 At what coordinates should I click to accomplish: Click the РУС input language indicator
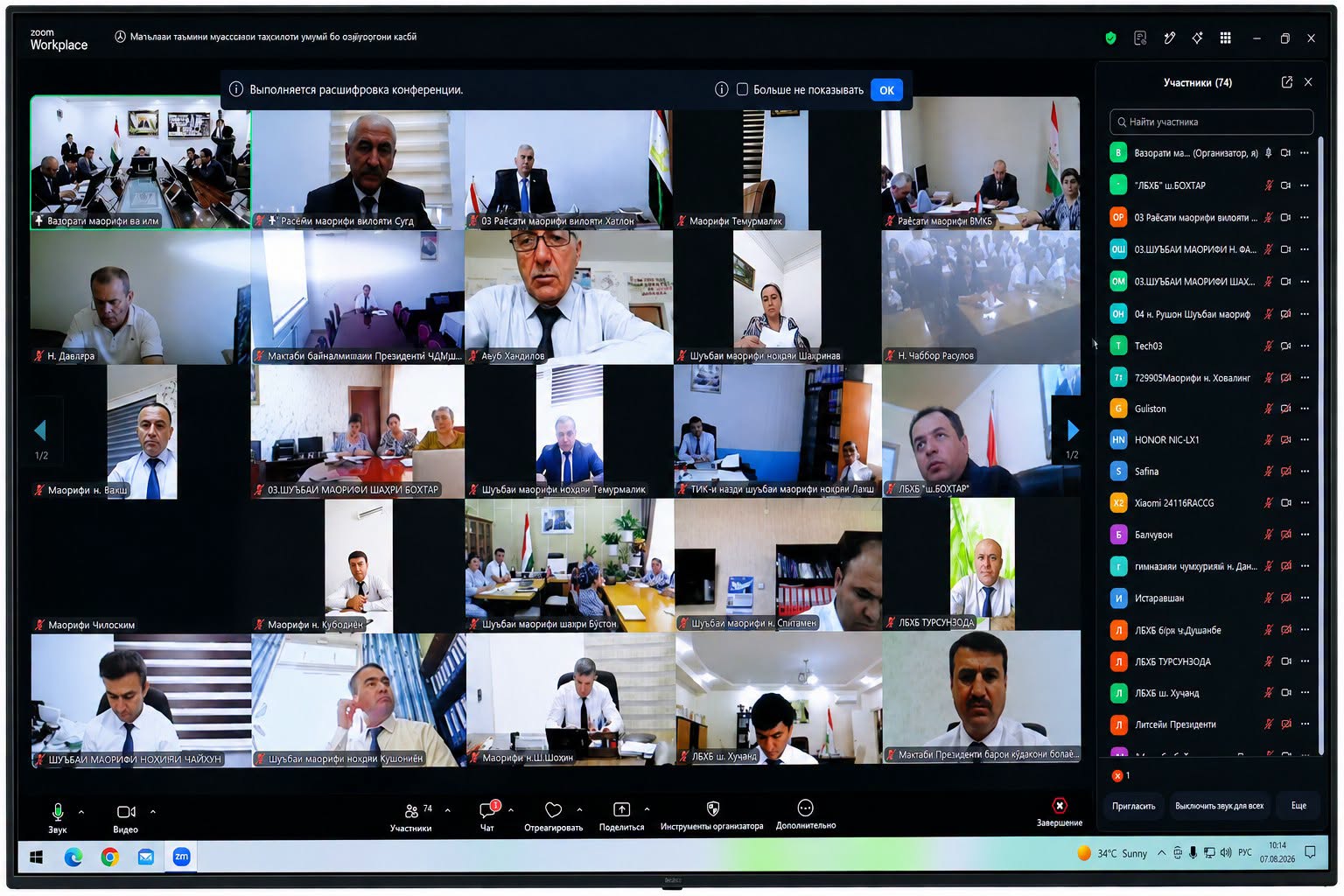[1245, 852]
